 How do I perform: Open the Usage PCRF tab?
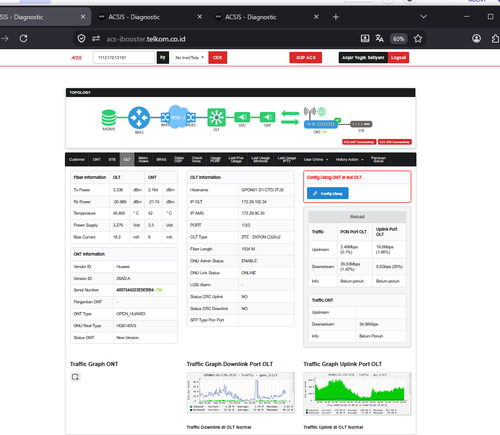pyautogui.click(x=215, y=160)
